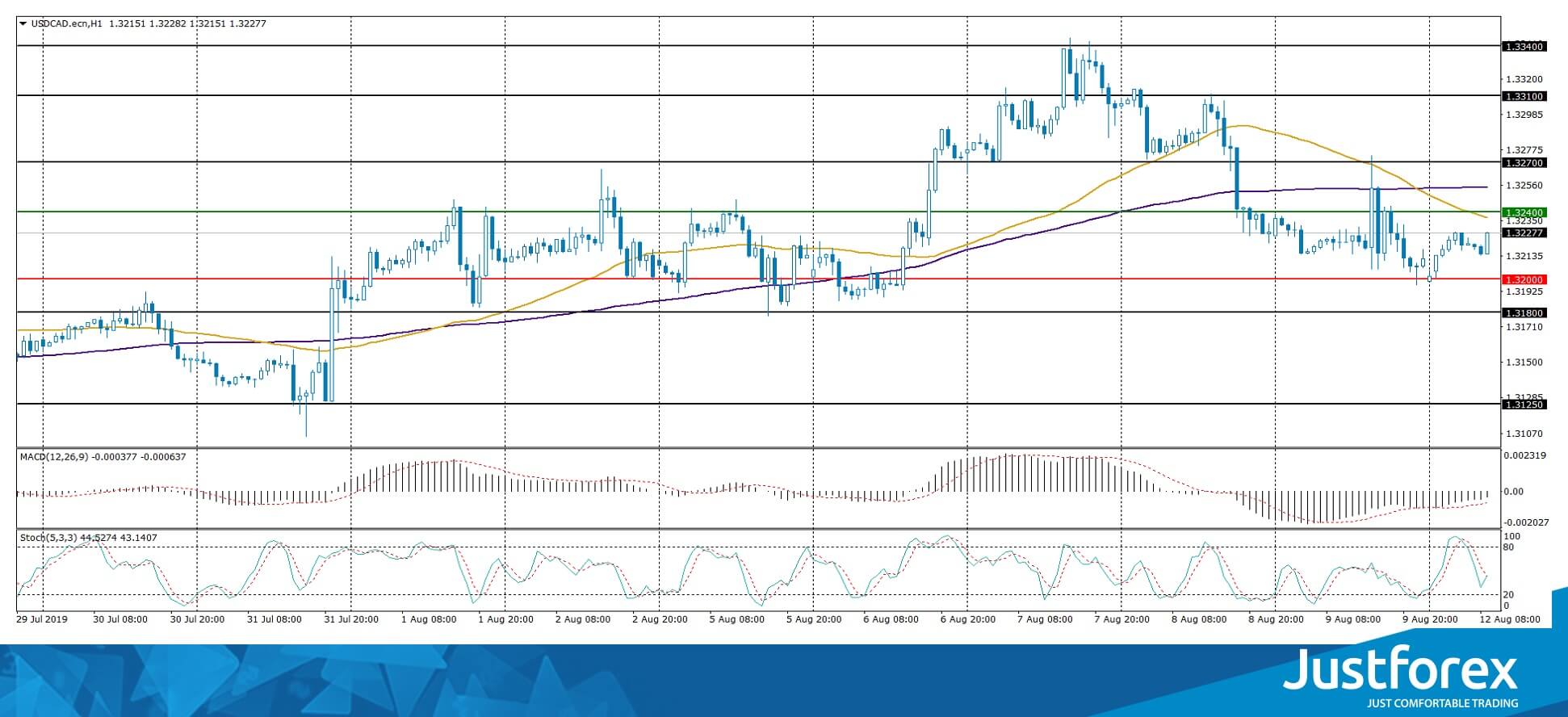Click the 2 Aug 20:00 time label

pos(660,620)
